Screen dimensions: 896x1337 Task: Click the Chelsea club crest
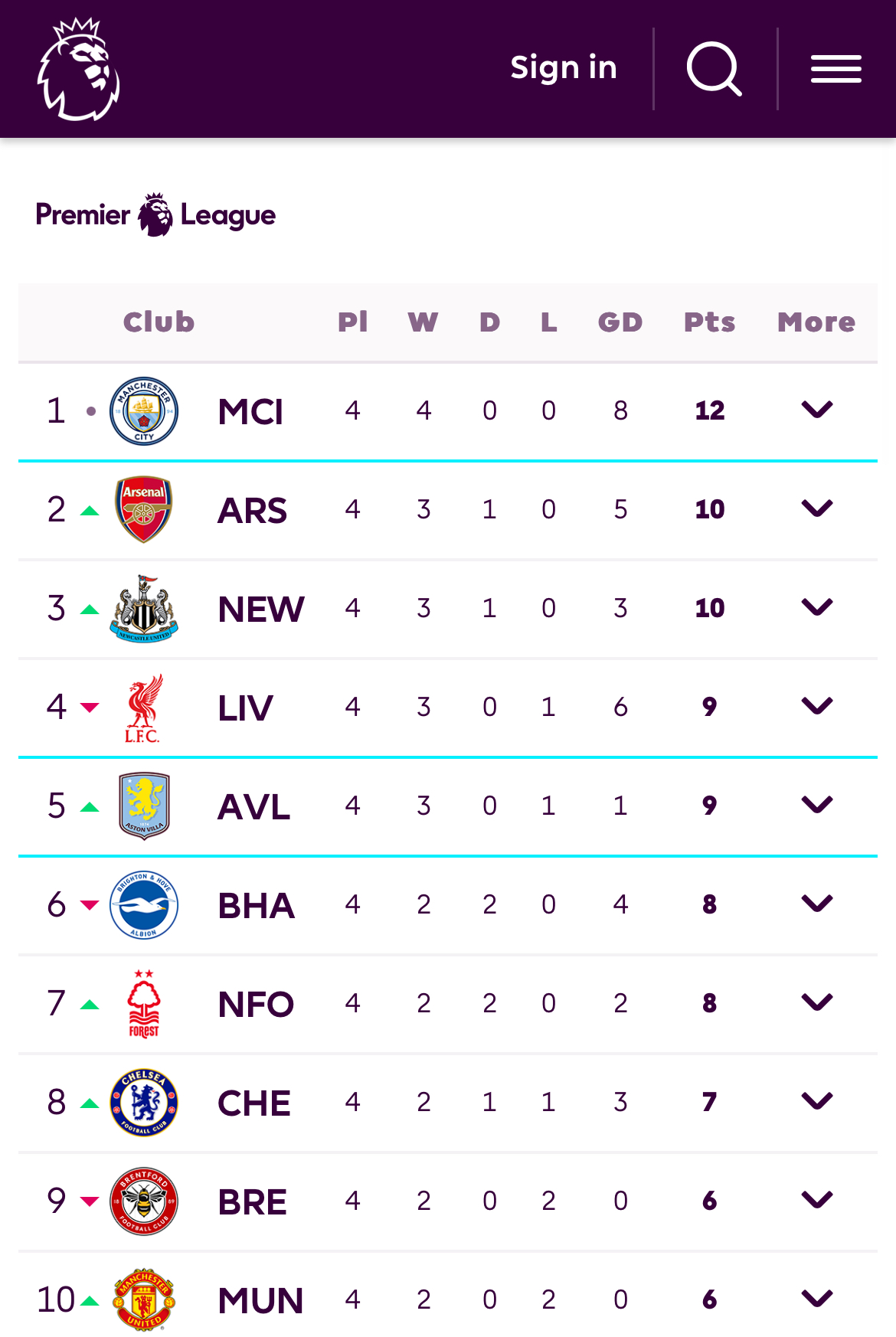click(144, 1102)
